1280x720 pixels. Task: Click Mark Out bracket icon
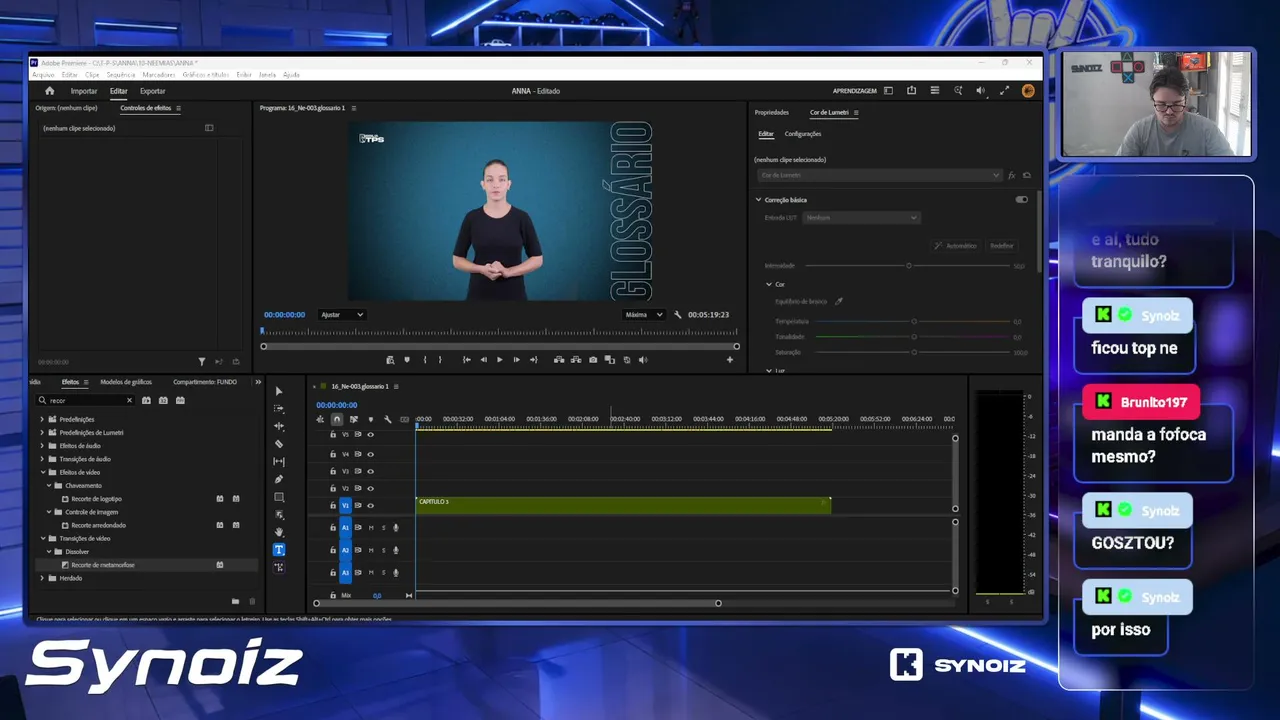[x=440, y=360]
